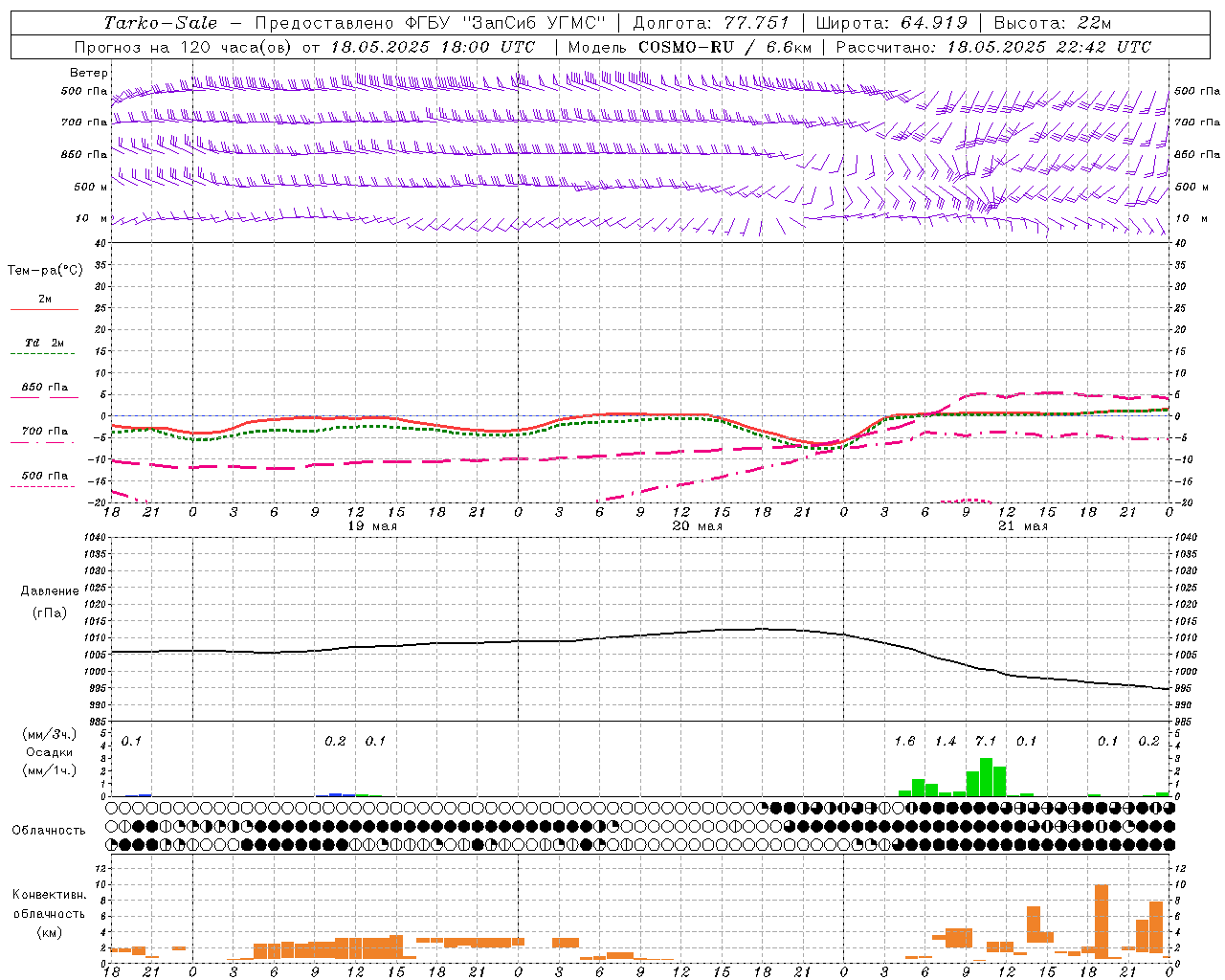
Task: Click the "(мм/1ч.)" precipitation unit label
Action: click(50, 770)
